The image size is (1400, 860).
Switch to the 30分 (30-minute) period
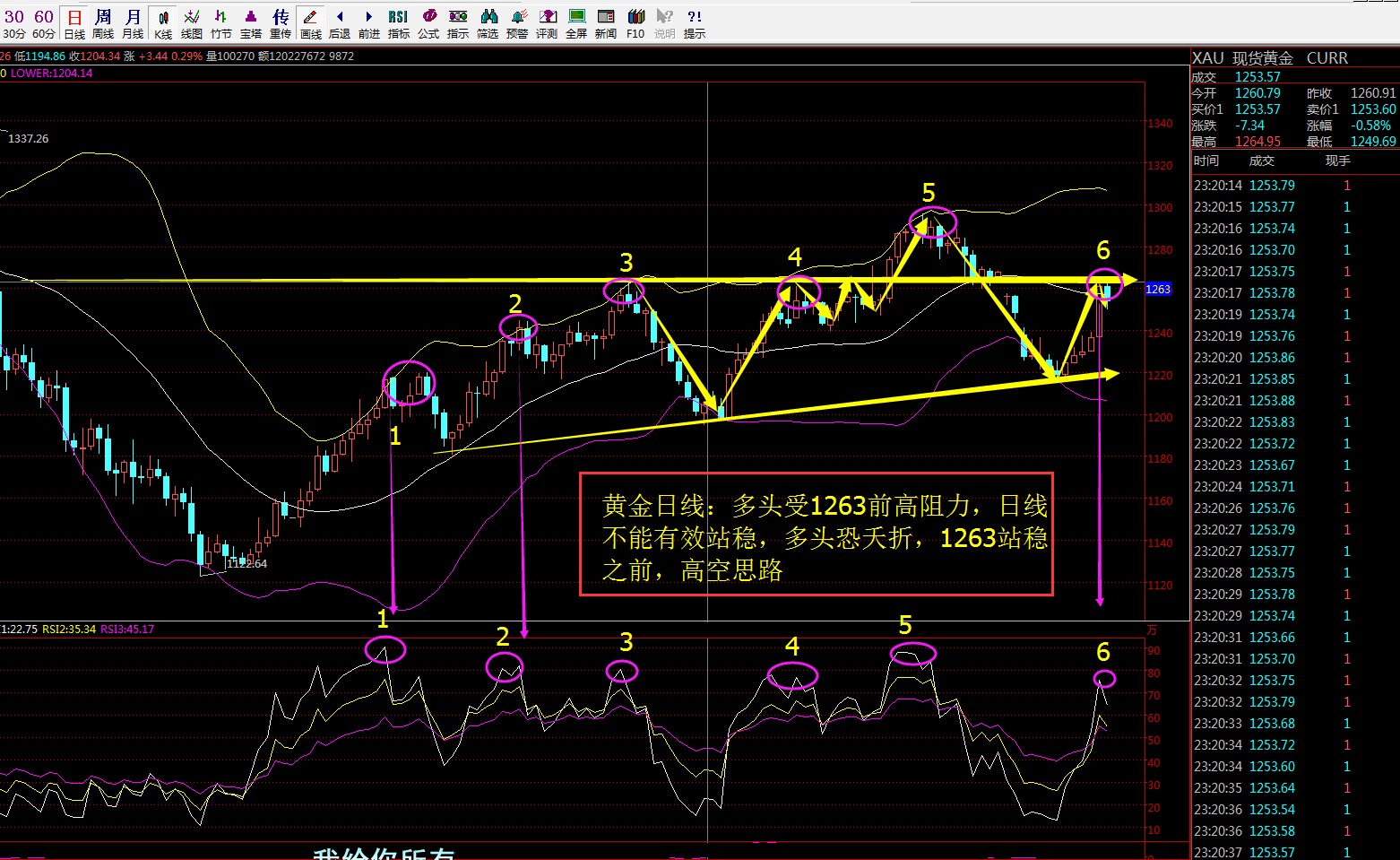(x=14, y=23)
